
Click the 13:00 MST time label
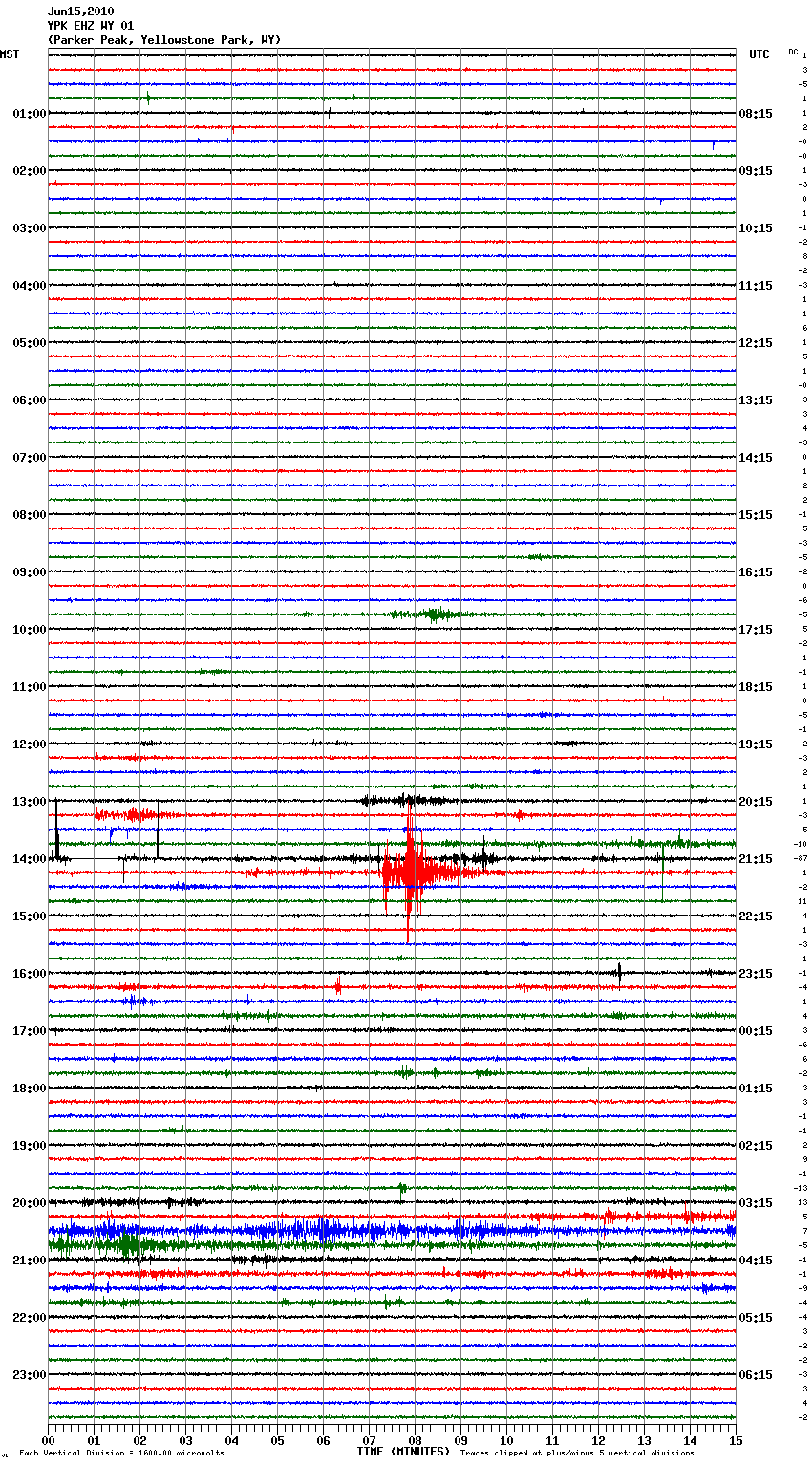pos(30,802)
